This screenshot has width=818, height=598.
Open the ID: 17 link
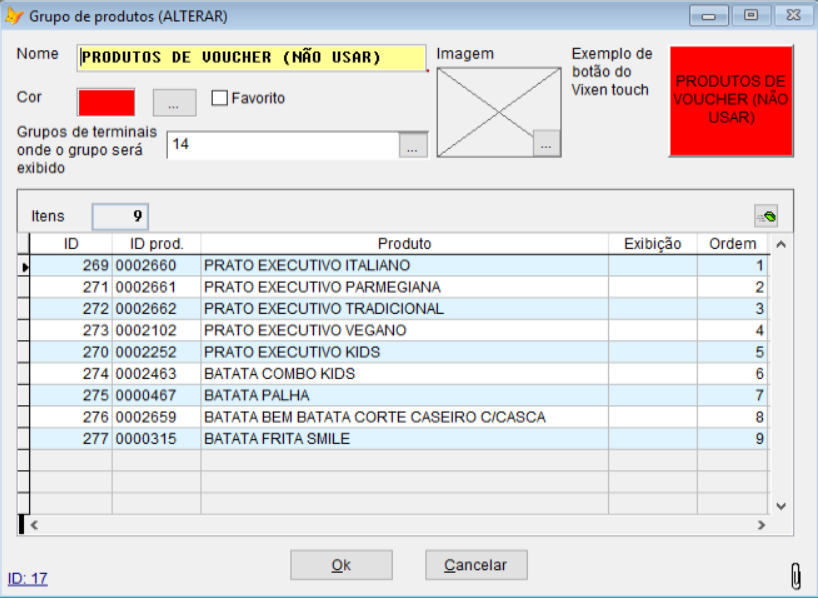(x=27, y=578)
